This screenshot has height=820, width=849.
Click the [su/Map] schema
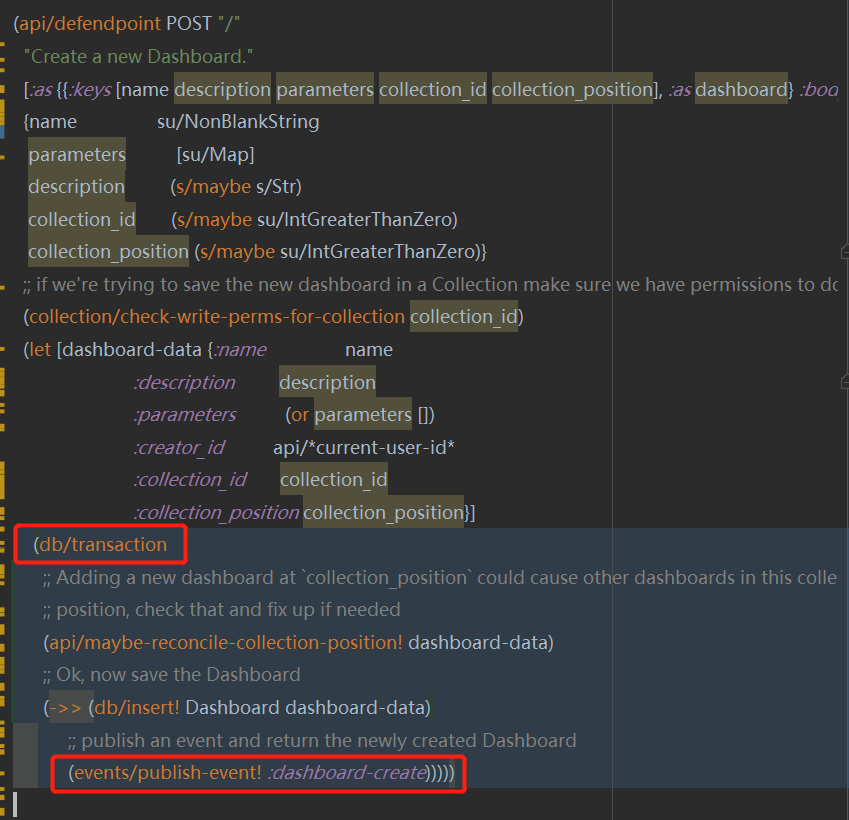point(215,155)
